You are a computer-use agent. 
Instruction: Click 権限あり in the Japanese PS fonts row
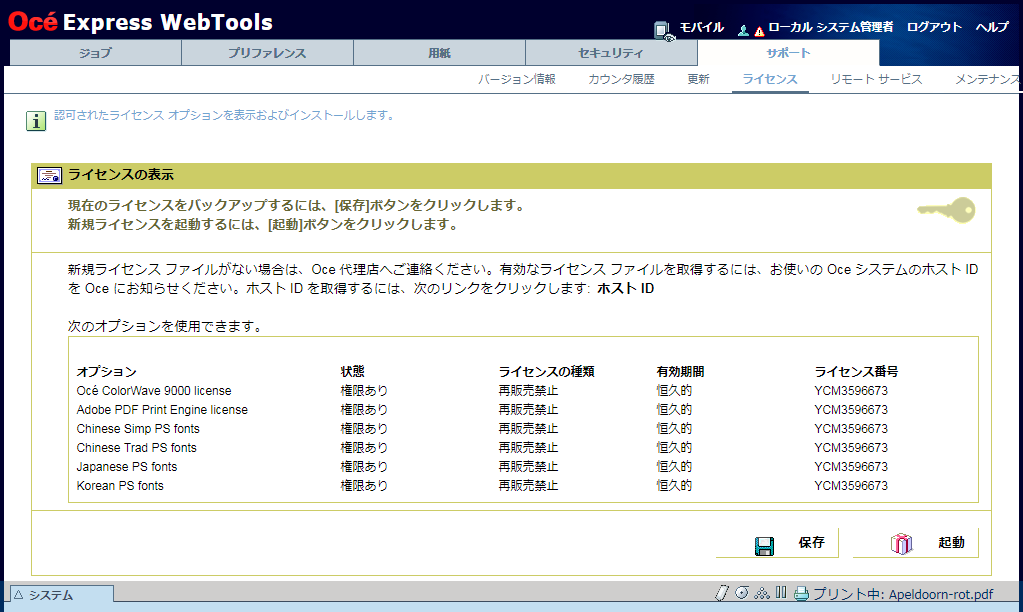point(364,467)
